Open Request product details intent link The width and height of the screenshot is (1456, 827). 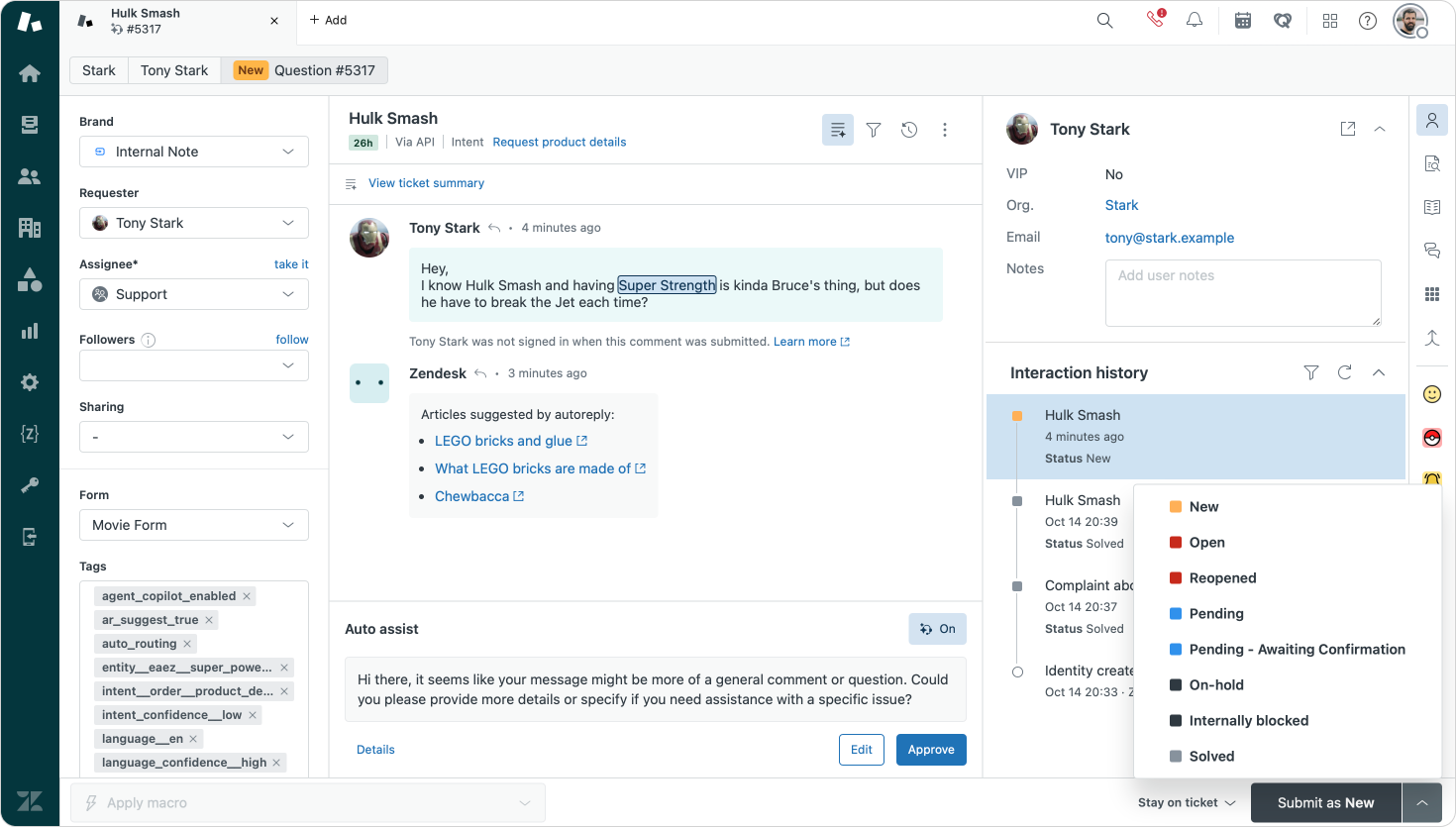(560, 143)
